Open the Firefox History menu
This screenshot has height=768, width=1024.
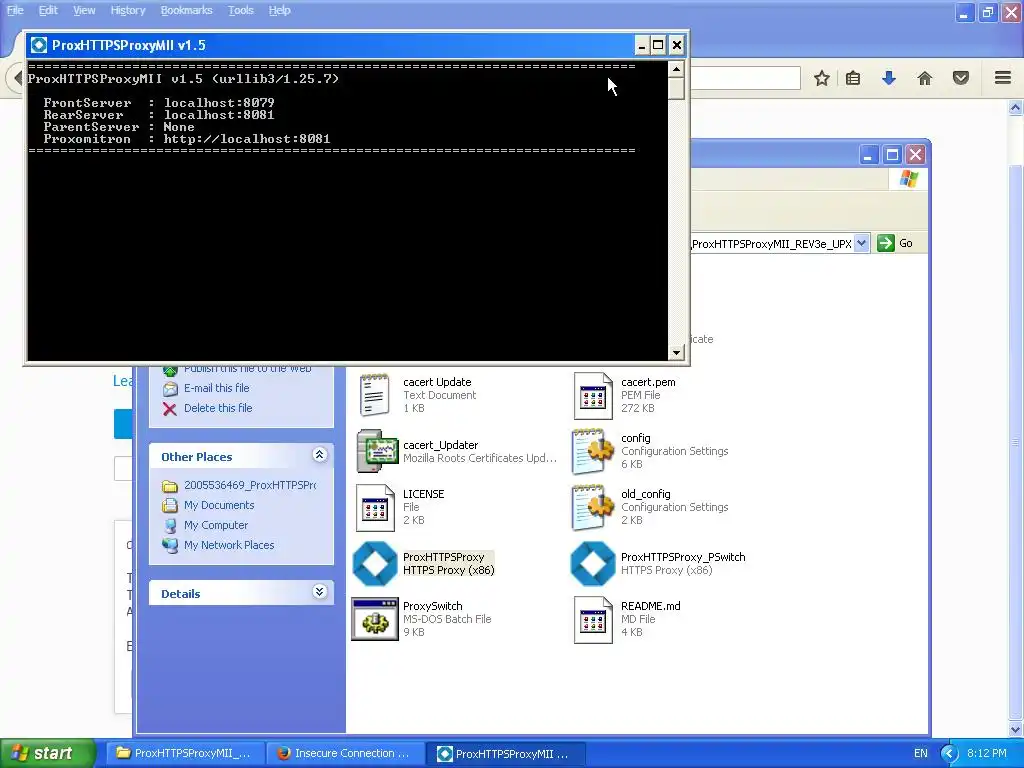(x=127, y=10)
